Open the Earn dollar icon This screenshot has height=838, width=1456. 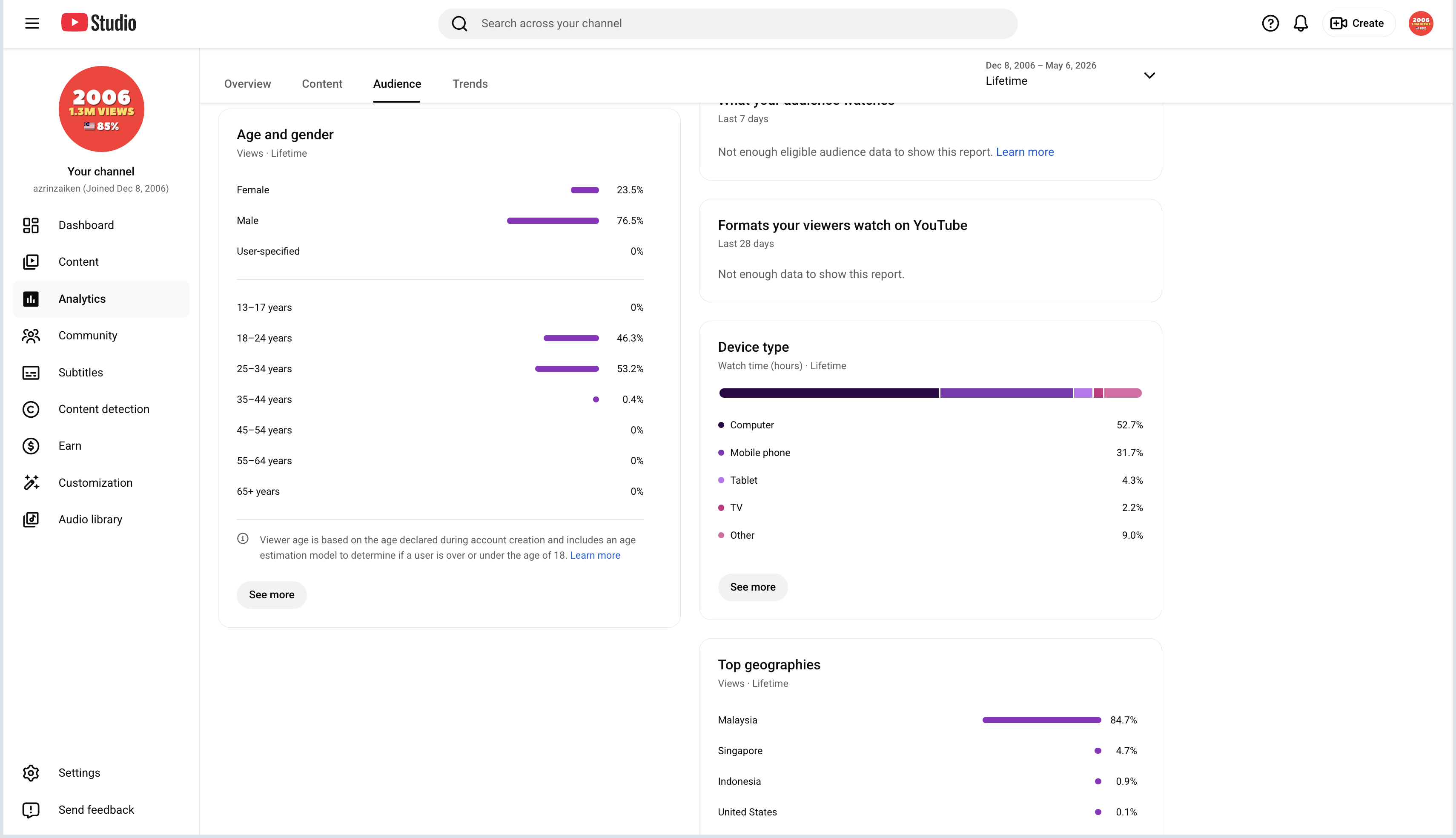[31, 446]
